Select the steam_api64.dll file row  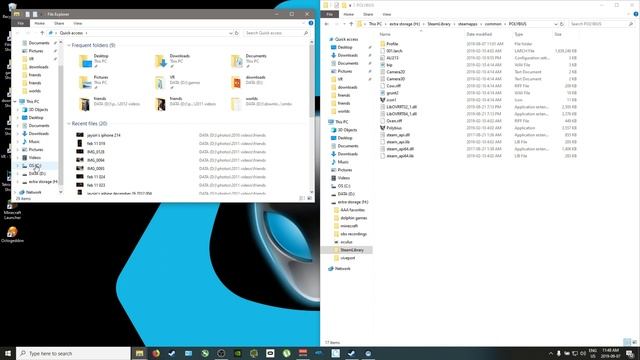coord(478,149)
